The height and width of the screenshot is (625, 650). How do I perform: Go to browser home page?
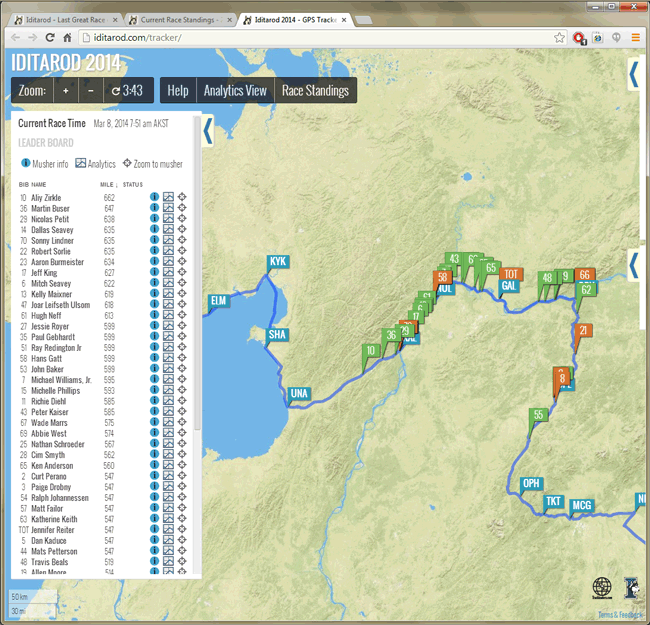(67, 38)
